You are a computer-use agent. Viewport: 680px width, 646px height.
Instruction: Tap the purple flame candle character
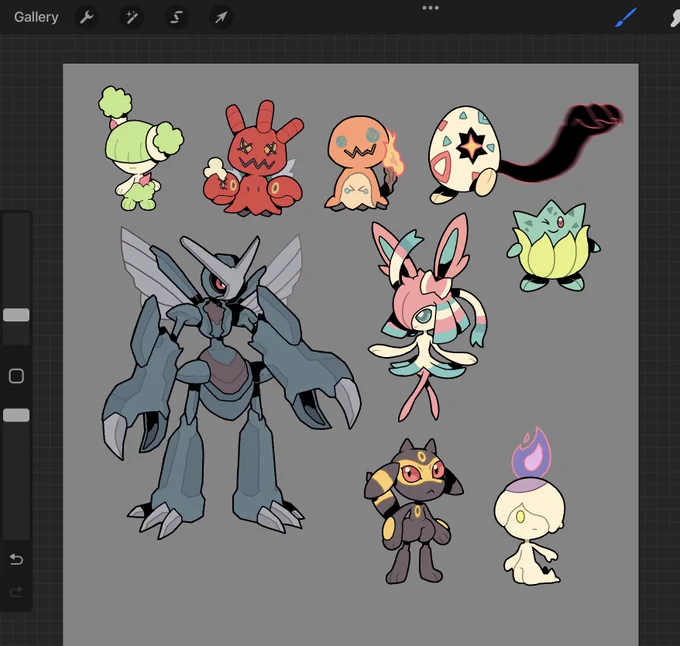(530, 507)
